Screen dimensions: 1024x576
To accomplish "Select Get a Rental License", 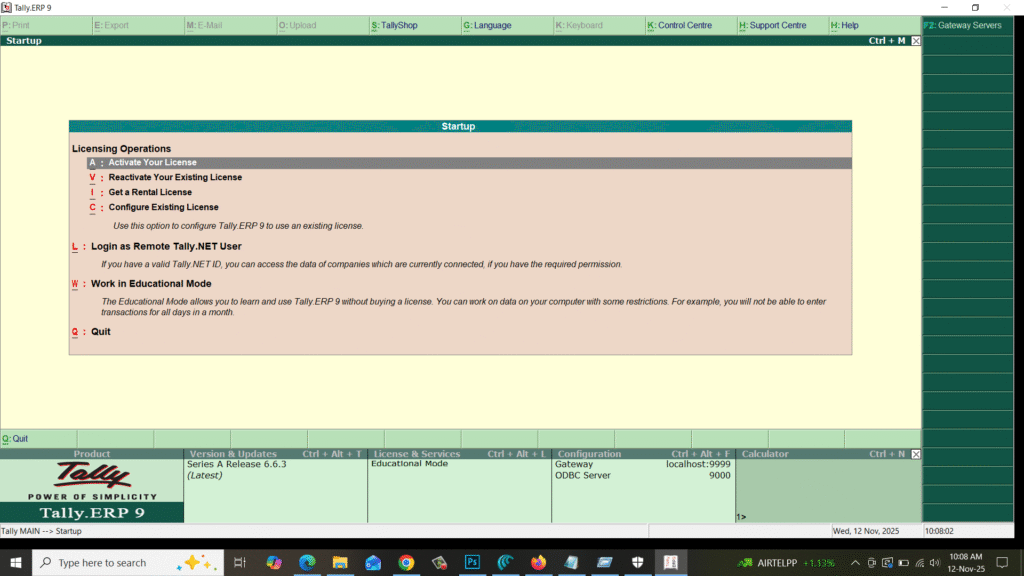I will [x=150, y=193].
